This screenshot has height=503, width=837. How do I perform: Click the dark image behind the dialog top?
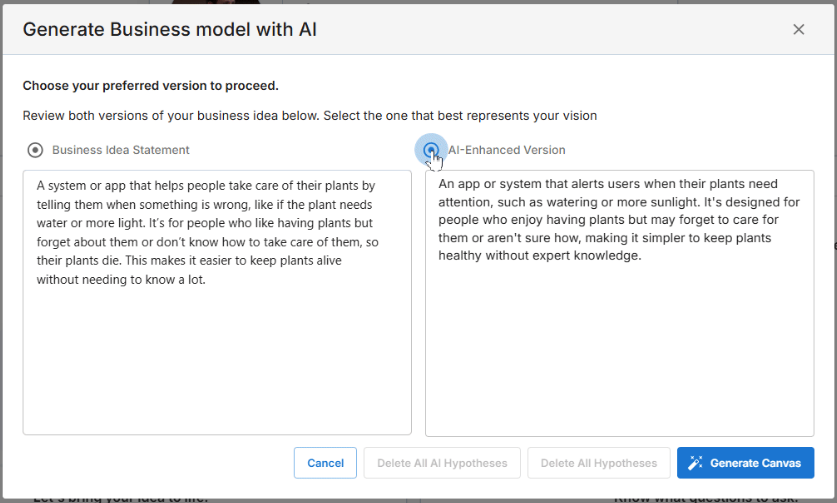[216, 2]
